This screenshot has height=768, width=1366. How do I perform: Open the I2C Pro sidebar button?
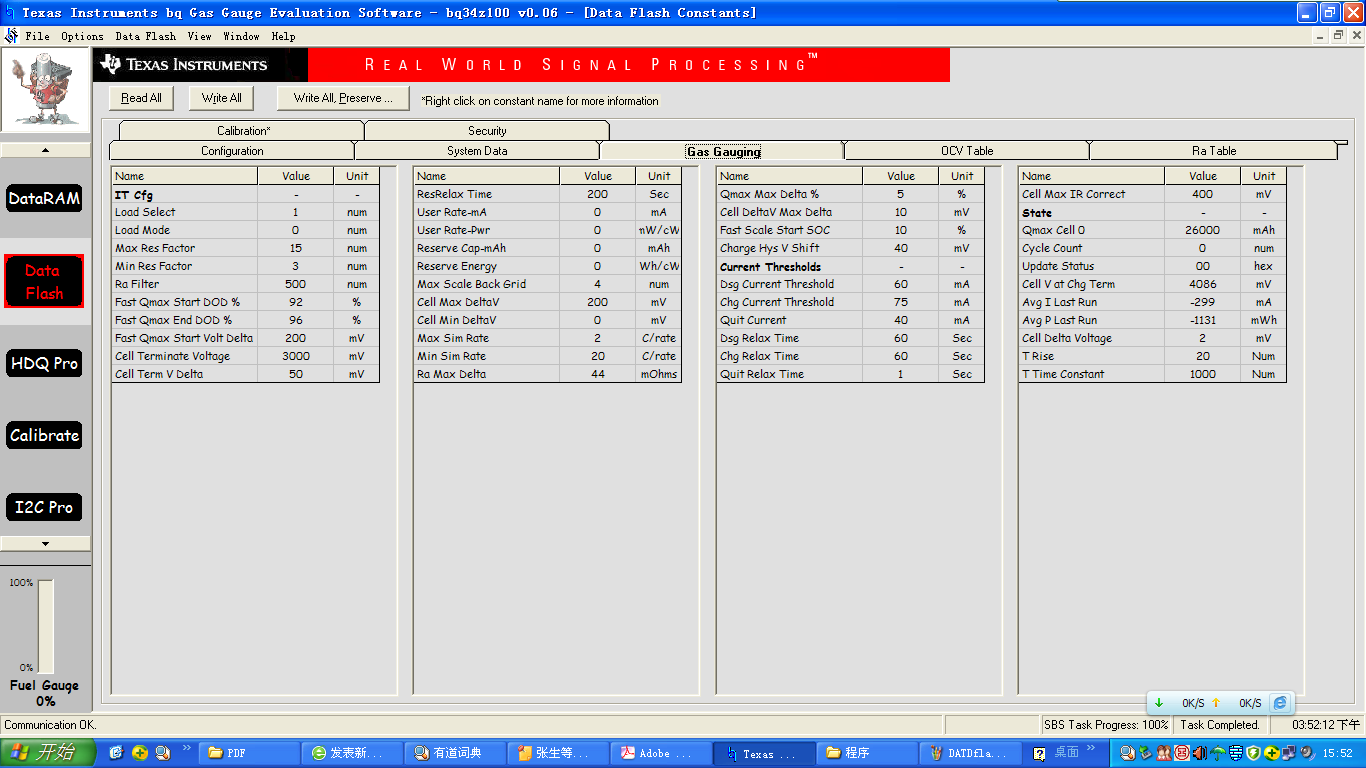click(44, 507)
